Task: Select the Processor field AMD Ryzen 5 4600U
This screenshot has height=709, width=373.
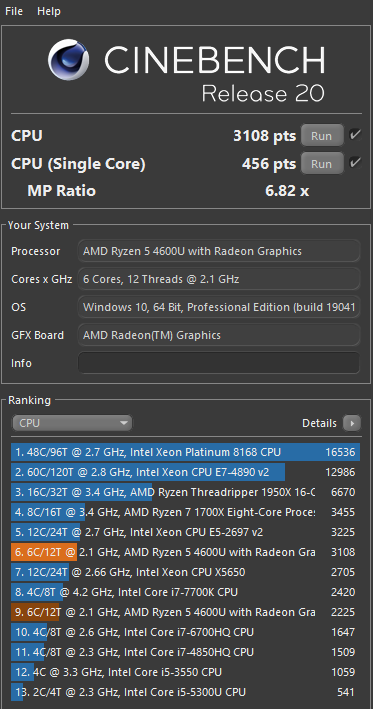Action: pyautogui.click(x=219, y=251)
